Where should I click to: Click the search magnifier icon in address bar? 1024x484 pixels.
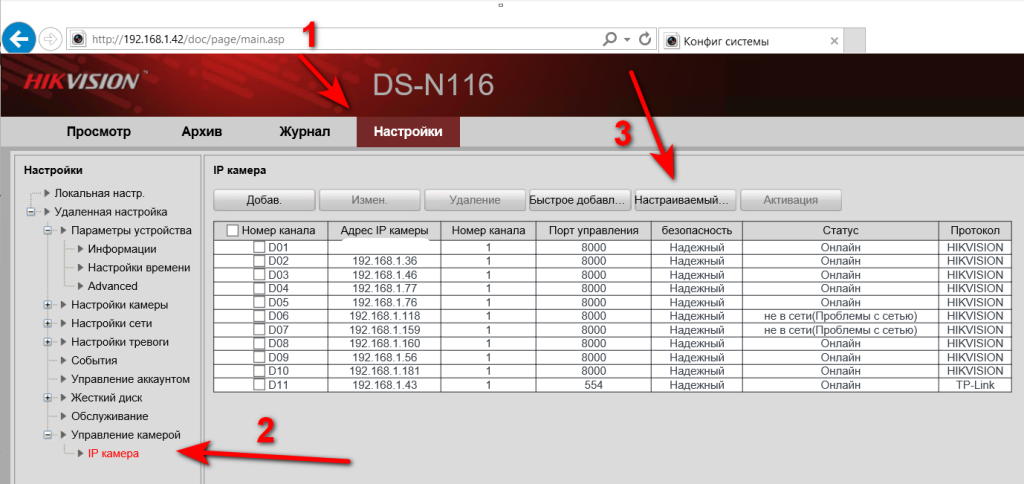pyautogui.click(x=610, y=39)
